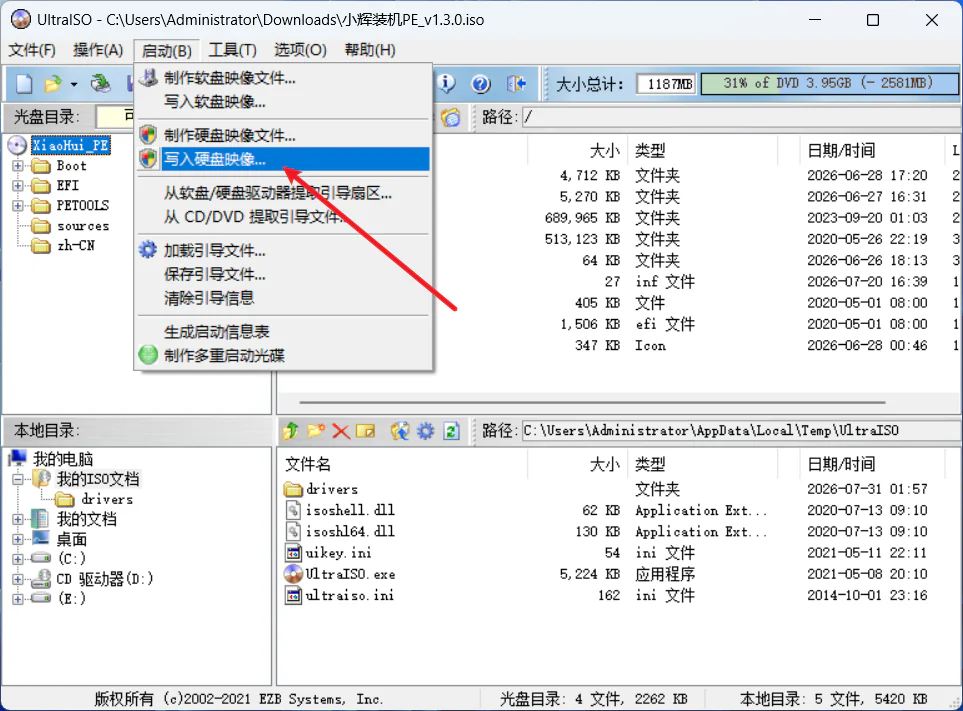Click the local path field C:\Users\Administrator...
The height and width of the screenshot is (711, 963).
click(741, 431)
